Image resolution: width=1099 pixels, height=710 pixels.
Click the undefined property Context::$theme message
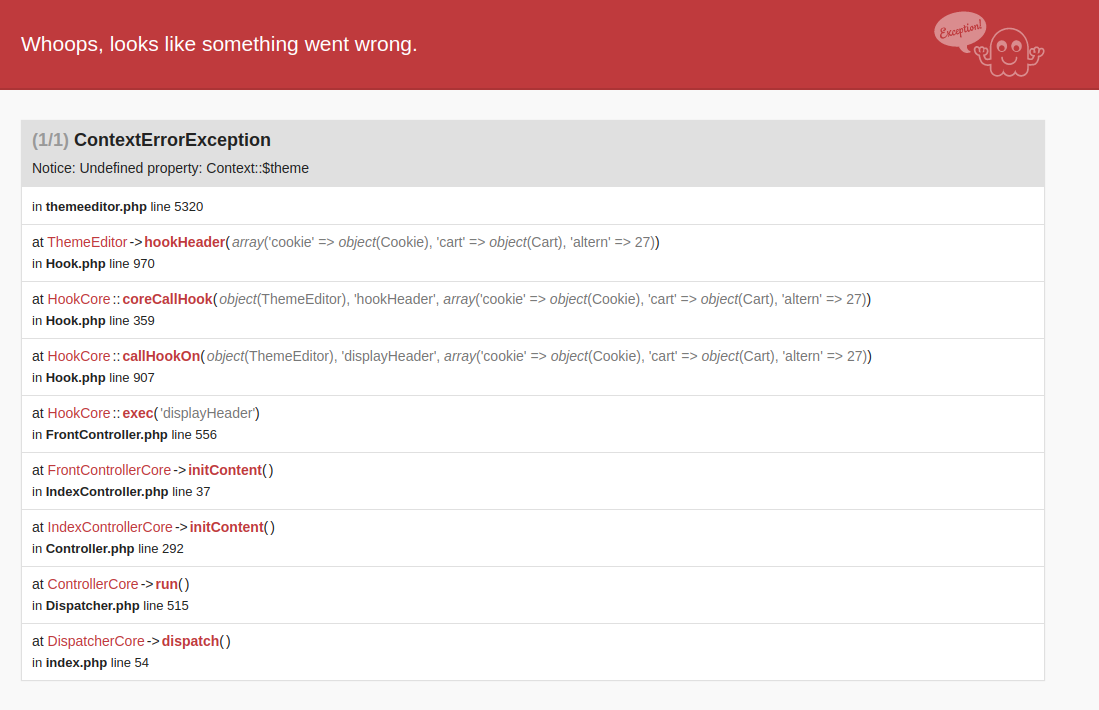[x=170, y=168]
